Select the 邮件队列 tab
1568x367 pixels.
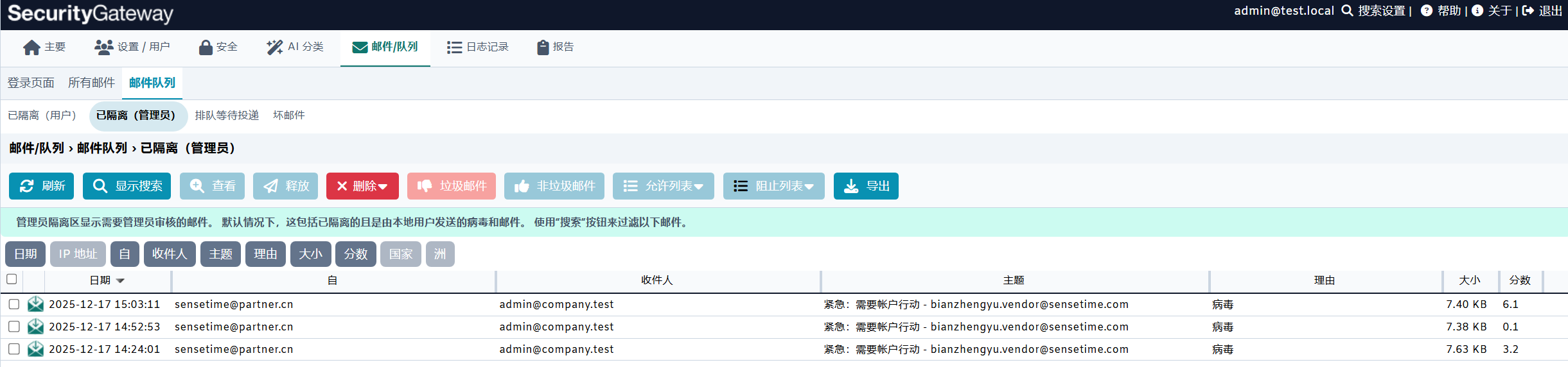(x=152, y=83)
